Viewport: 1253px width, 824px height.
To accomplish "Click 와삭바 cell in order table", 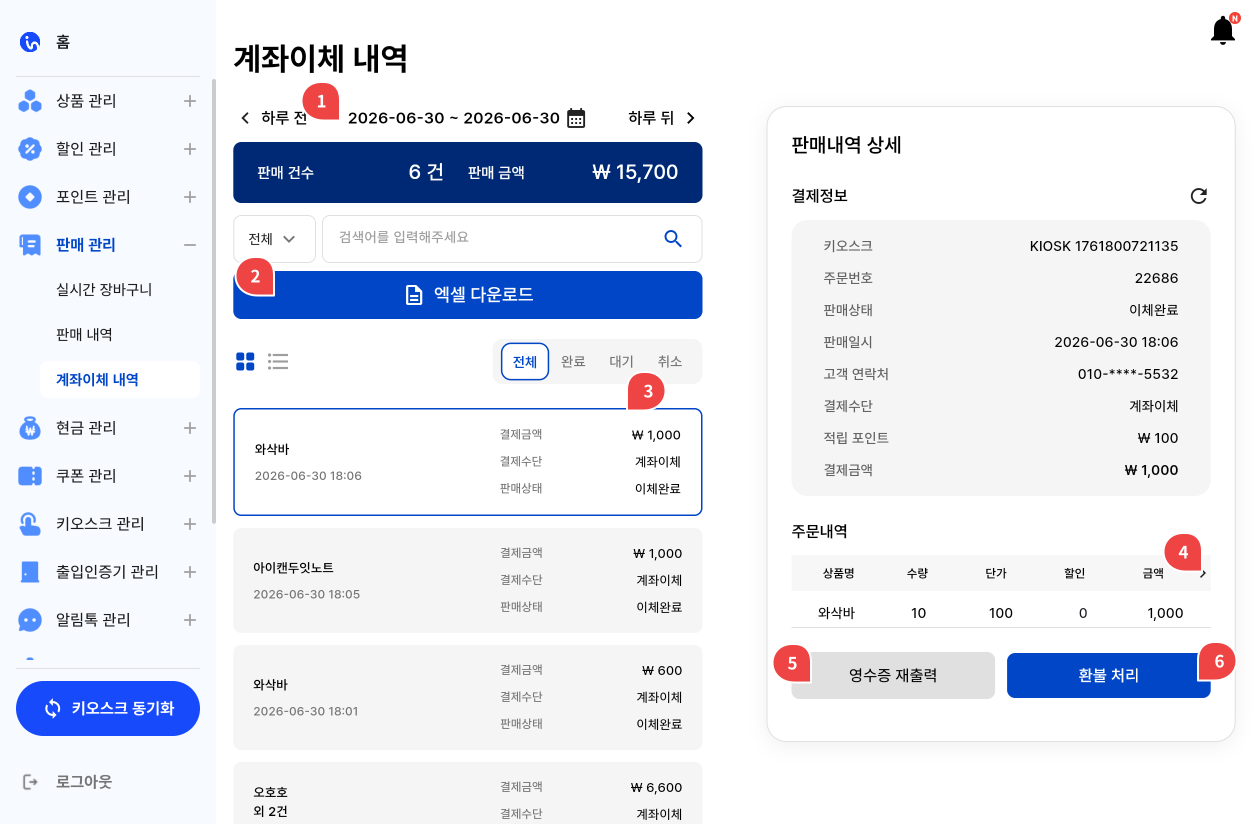I will (836, 613).
